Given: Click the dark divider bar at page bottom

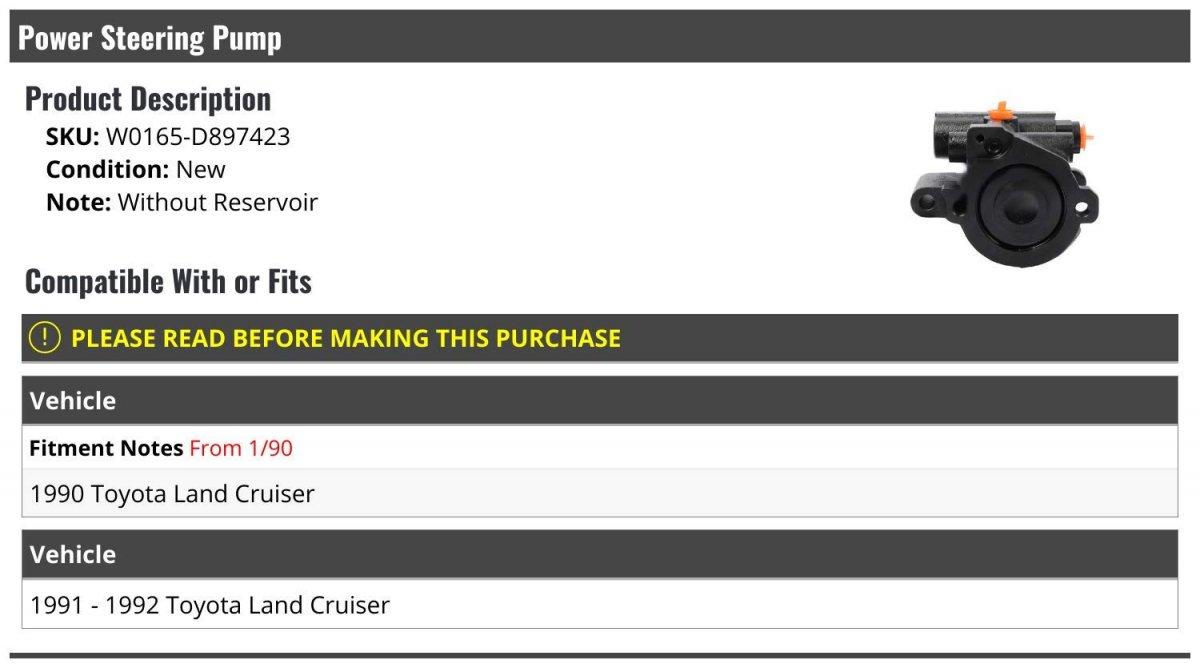Looking at the screenshot, I should point(600,656).
